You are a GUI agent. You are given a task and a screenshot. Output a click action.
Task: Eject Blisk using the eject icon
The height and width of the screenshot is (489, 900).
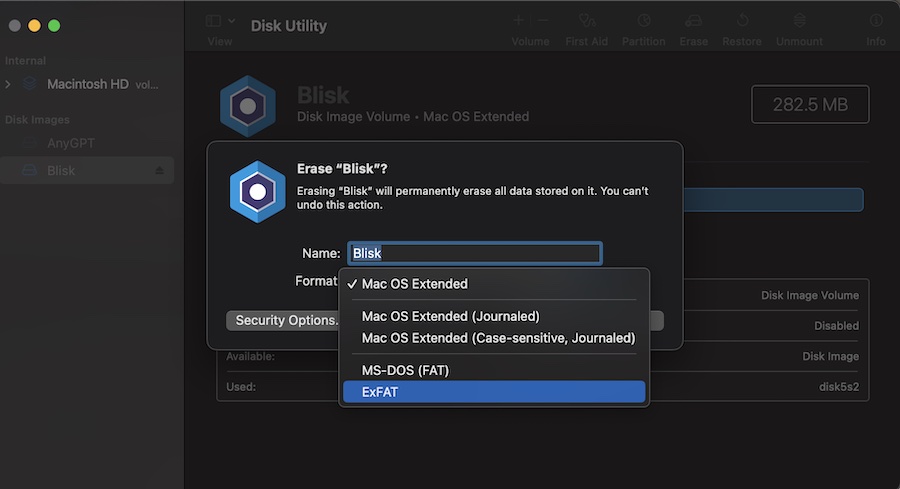pyautogui.click(x=160, y=170)
